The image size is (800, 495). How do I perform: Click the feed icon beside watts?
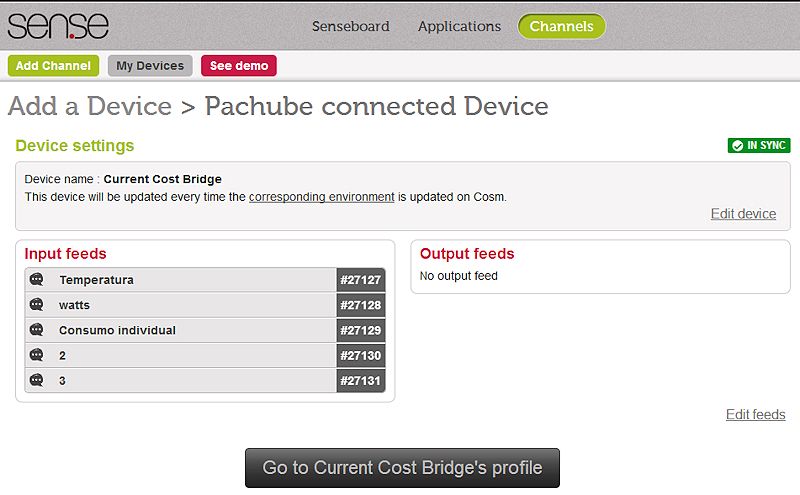tap(37, 305)
